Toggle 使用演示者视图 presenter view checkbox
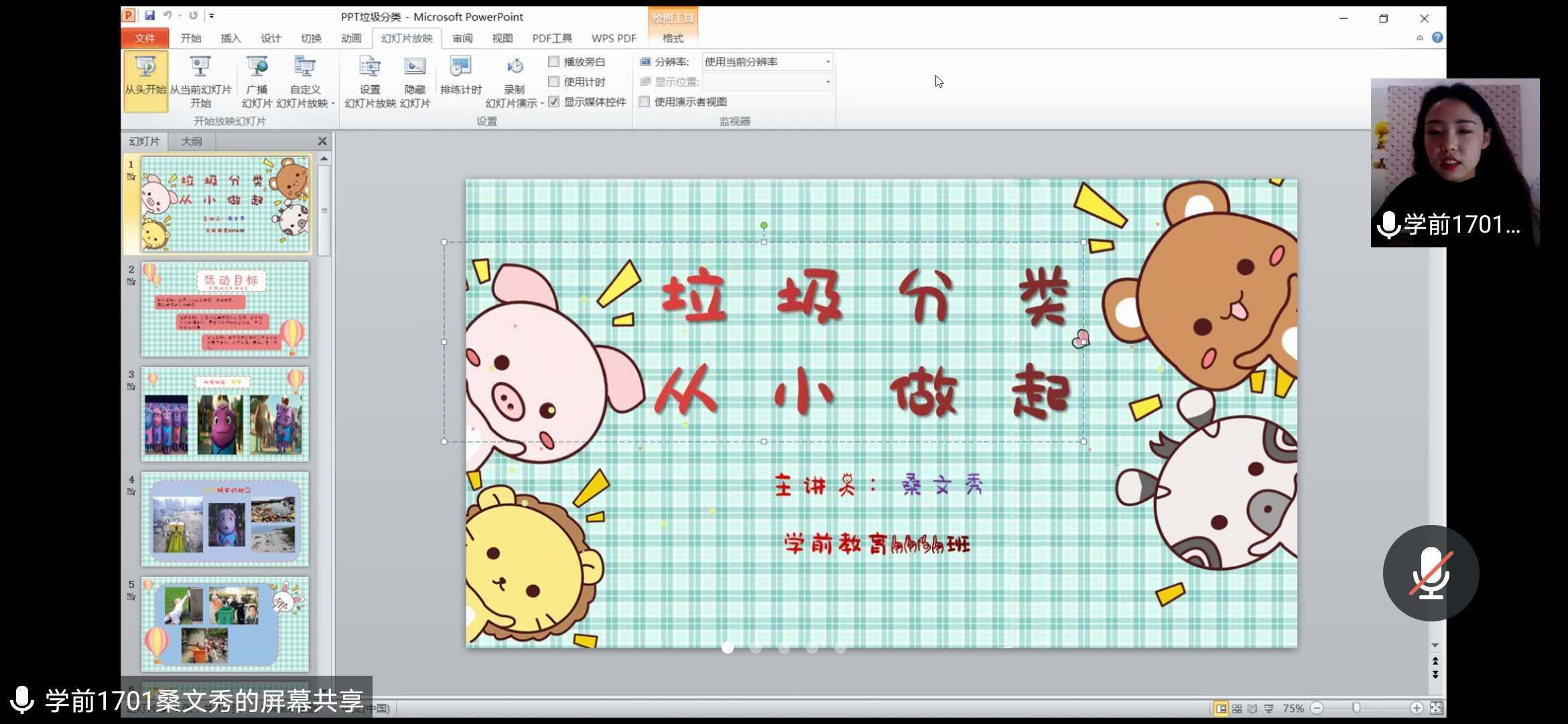1568x724 pixels. click(x=645, y=102)
